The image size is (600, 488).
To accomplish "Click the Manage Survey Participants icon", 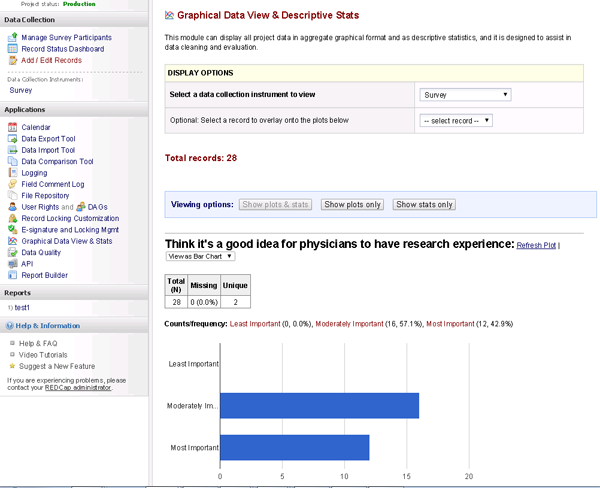I will pos(13,37).
